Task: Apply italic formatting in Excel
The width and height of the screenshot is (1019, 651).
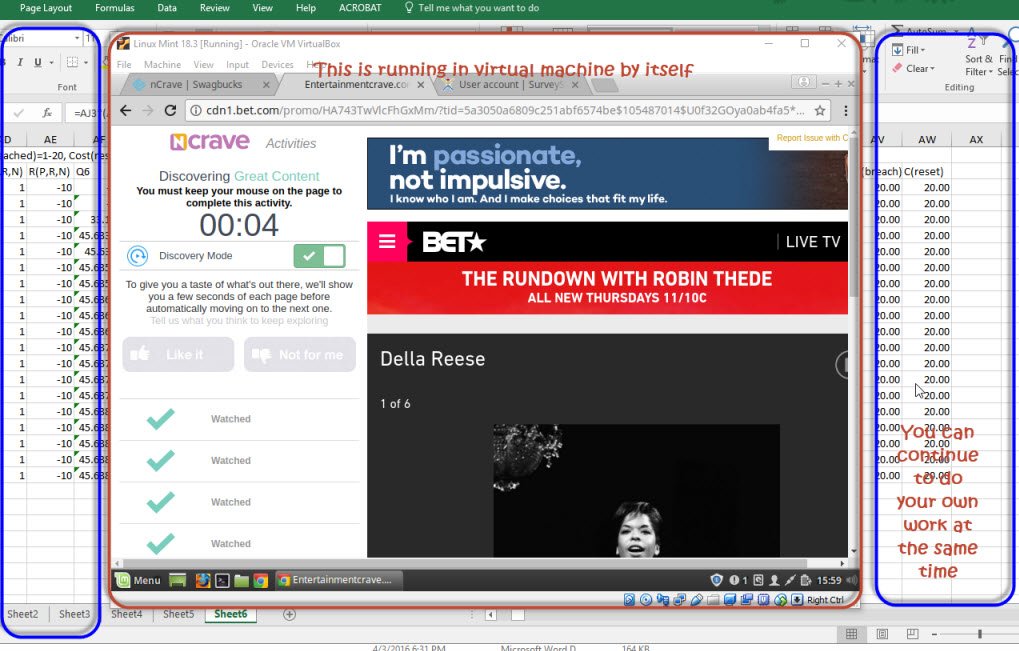Action: click(x=20, y=62)
